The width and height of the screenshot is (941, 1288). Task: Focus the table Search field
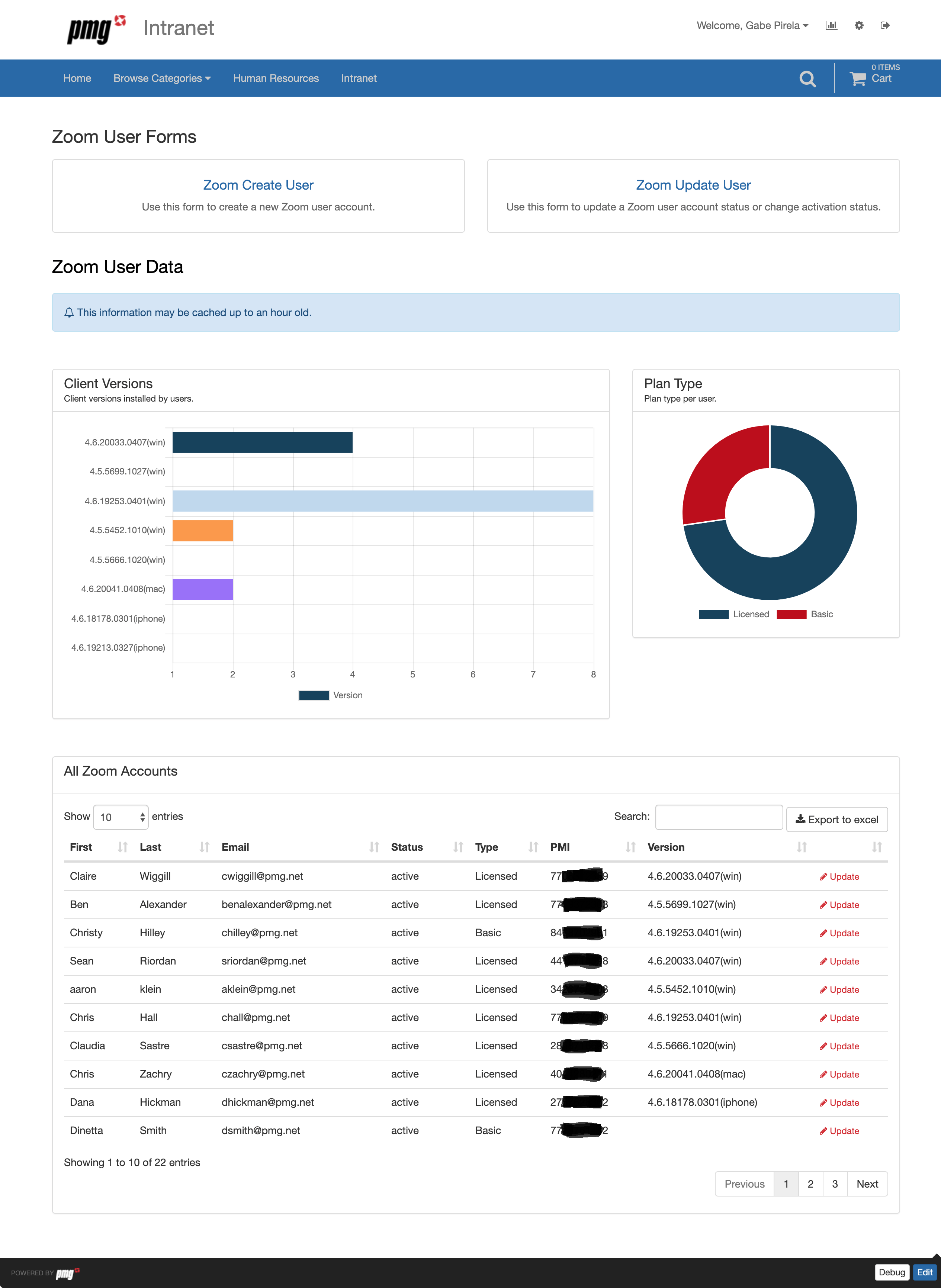(x=719, y=817)
